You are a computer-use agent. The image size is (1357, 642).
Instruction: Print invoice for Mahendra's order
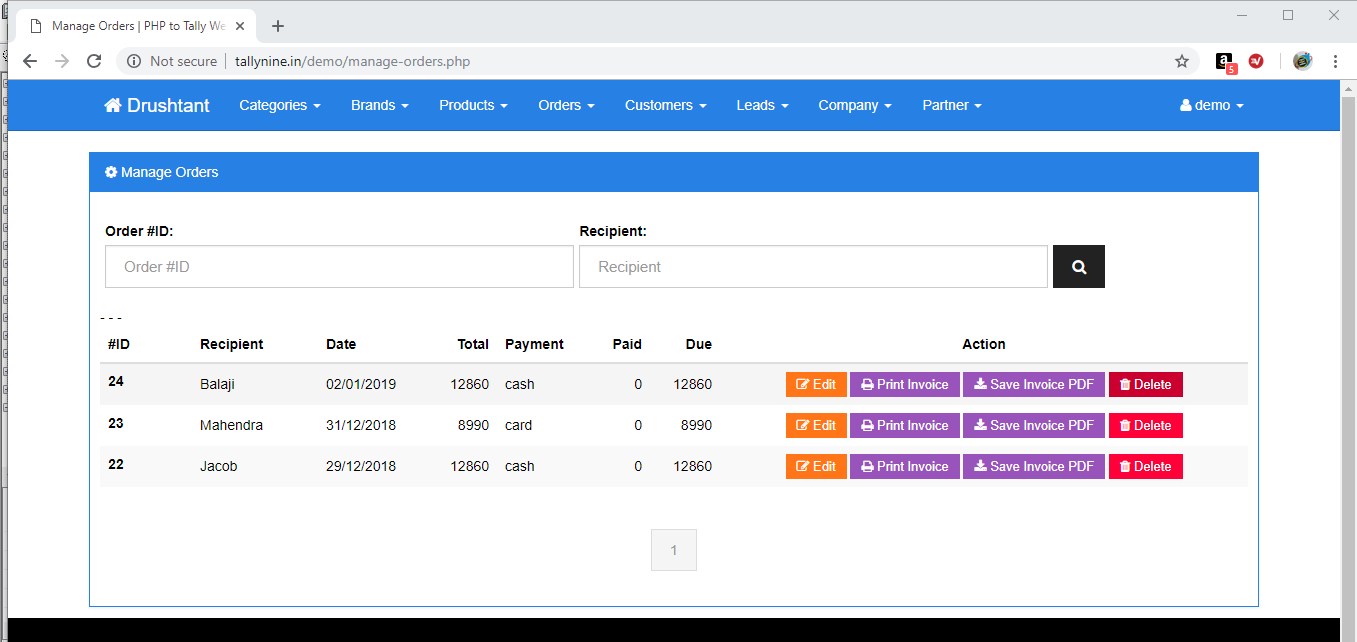904,426
